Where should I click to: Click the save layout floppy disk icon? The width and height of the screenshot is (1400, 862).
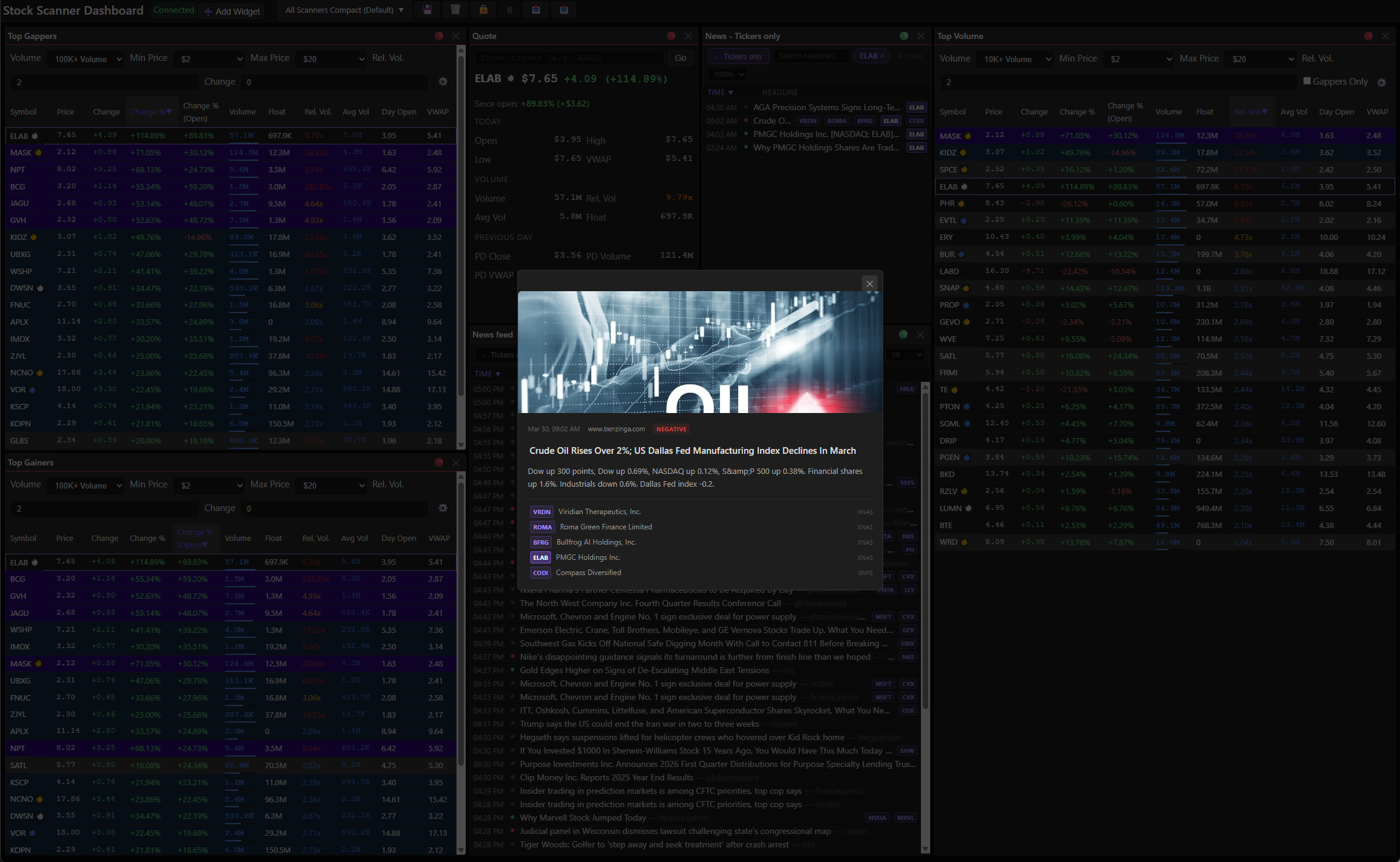click(x=427, y=10)
